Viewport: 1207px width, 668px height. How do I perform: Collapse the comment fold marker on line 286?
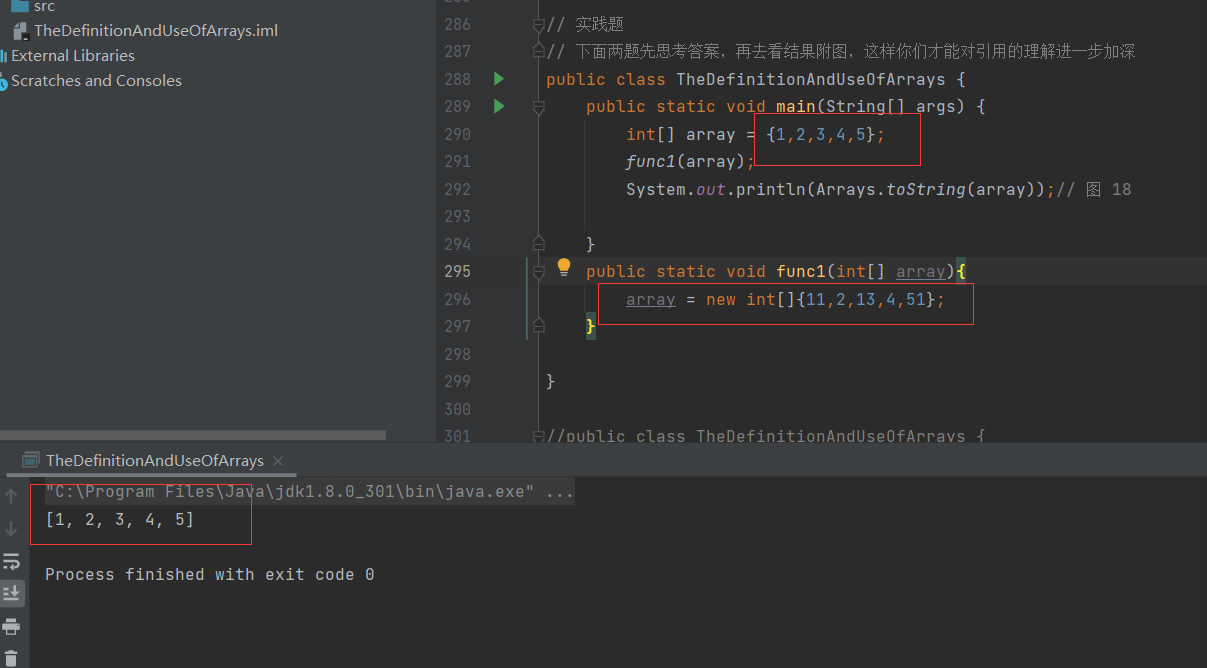click(539, 25)
